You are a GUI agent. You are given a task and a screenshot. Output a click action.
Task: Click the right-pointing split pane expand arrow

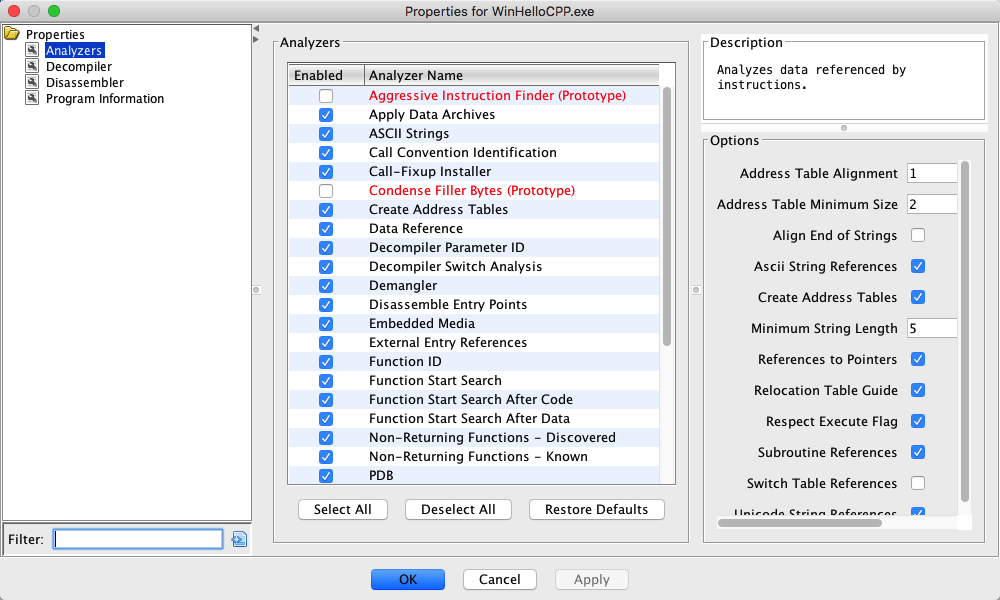tap(256, 39)
